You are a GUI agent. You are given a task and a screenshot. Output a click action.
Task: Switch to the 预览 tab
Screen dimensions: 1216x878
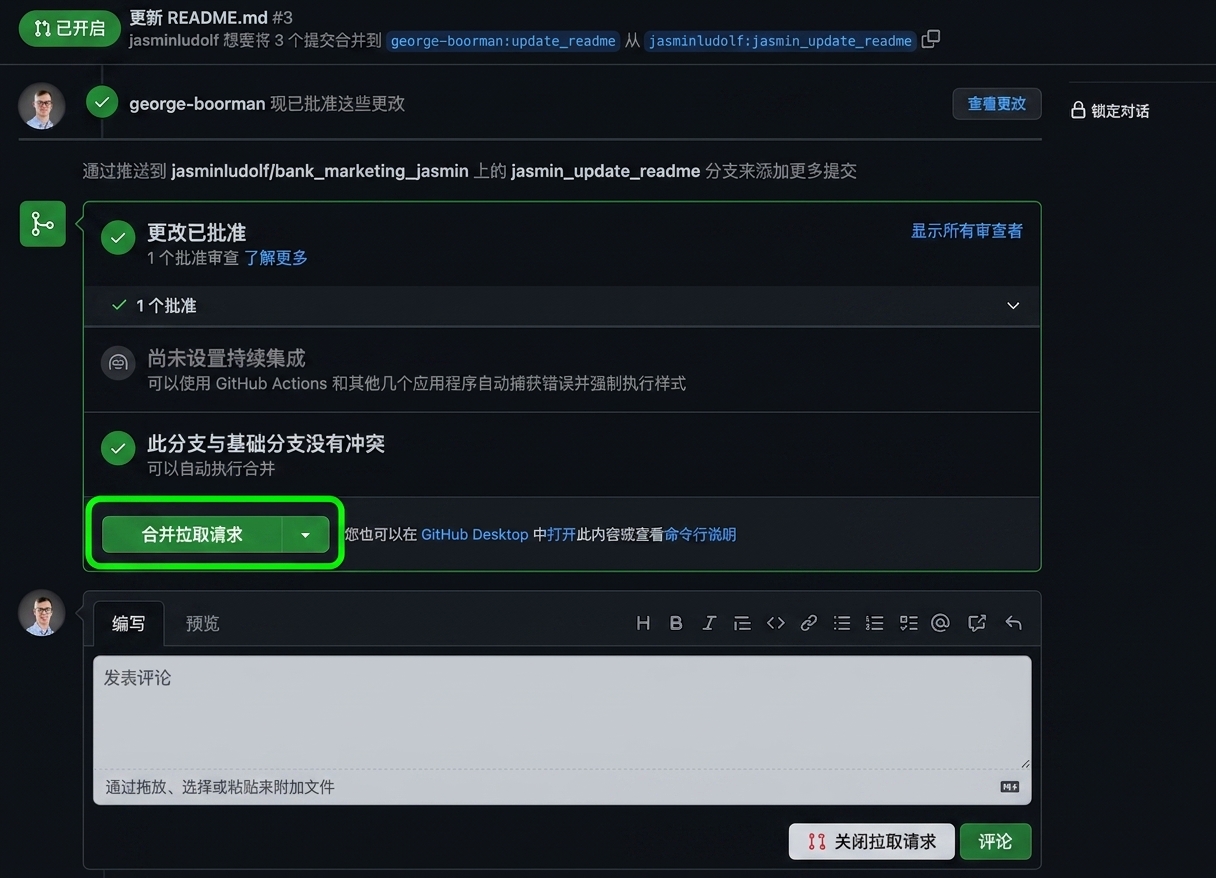pos(202,624)
